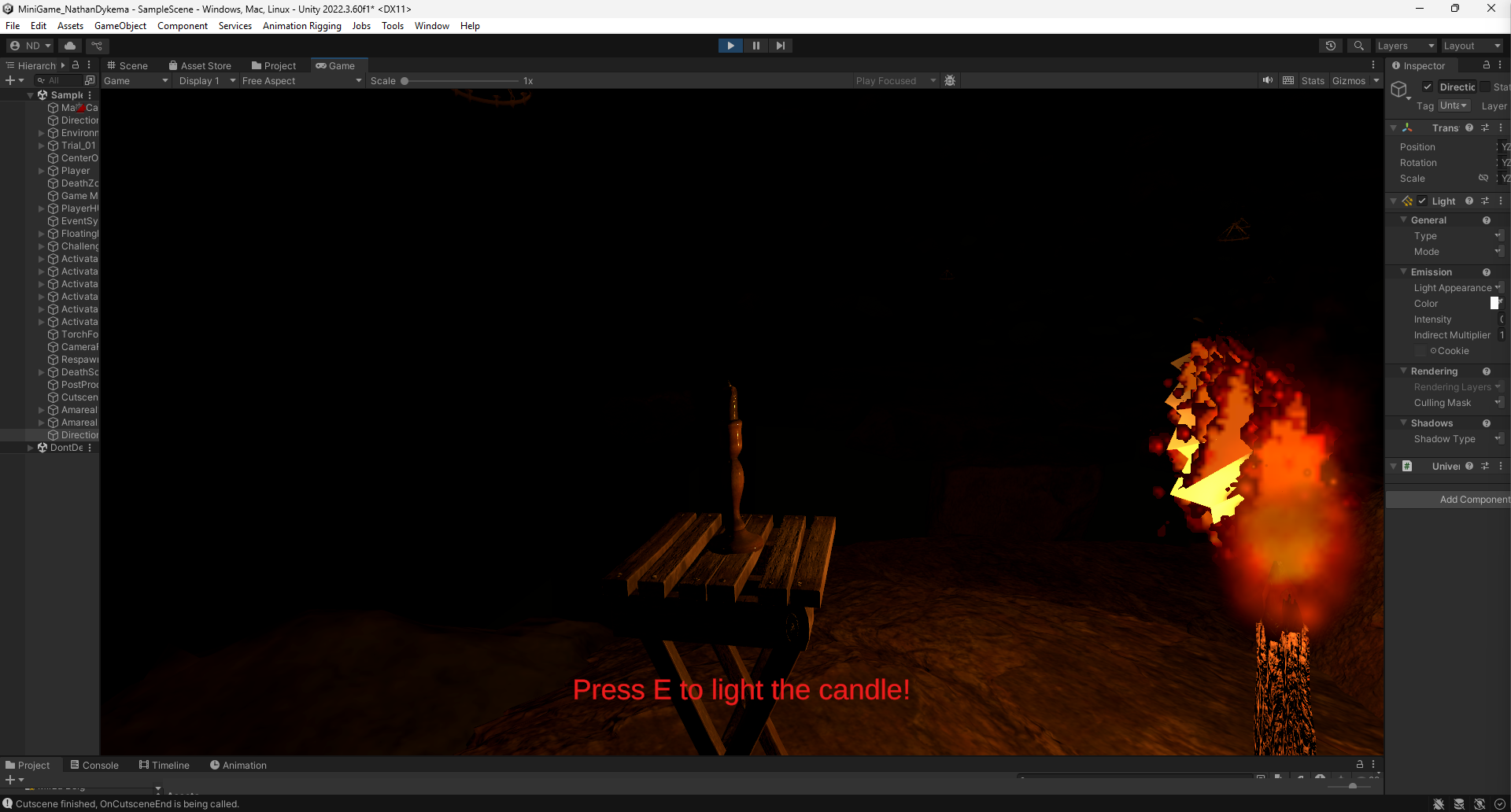The image size is (1511, 812).
Task: Open the Free Aspect dropdown
Action: click(301, 80)
